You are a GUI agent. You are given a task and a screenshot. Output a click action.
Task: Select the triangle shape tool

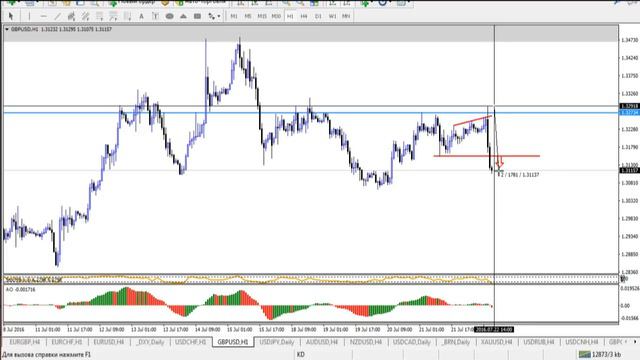(x=183, y=16)
